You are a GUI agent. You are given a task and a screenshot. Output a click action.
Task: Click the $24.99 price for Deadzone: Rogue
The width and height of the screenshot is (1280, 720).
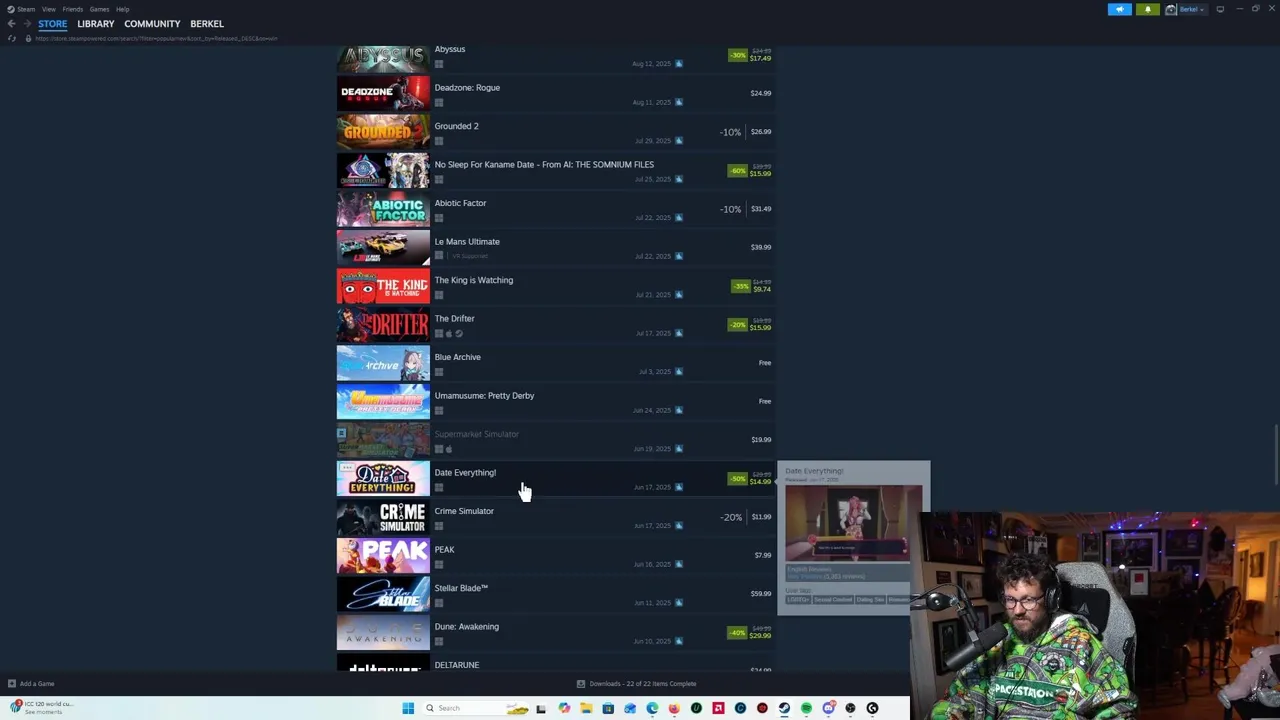761,93
